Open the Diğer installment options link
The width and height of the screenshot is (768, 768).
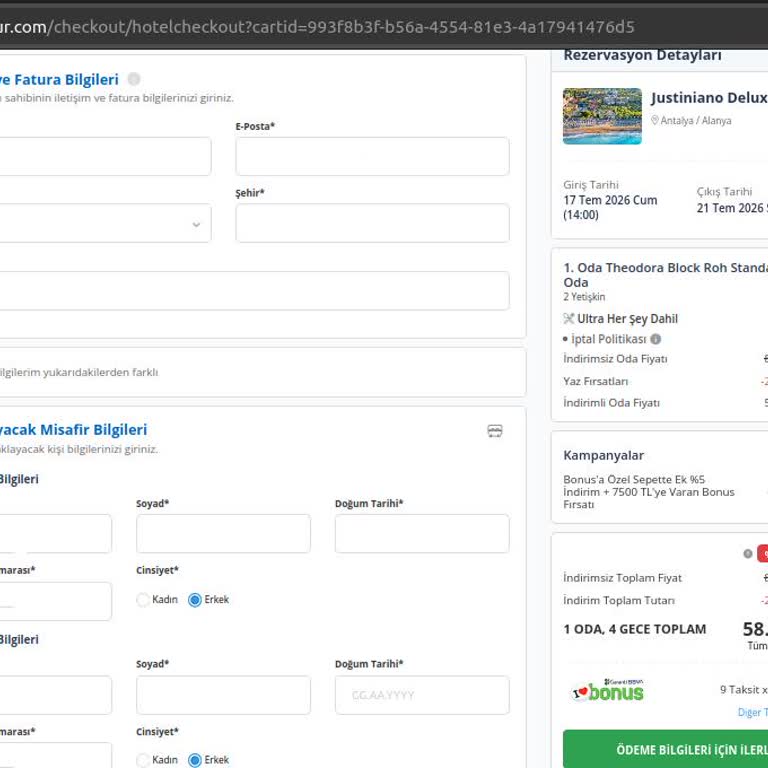click(x=753, y=712)
